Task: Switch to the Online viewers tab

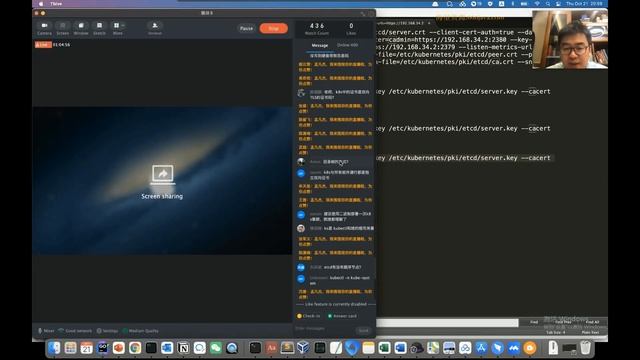Action: (x=347, y=45)
